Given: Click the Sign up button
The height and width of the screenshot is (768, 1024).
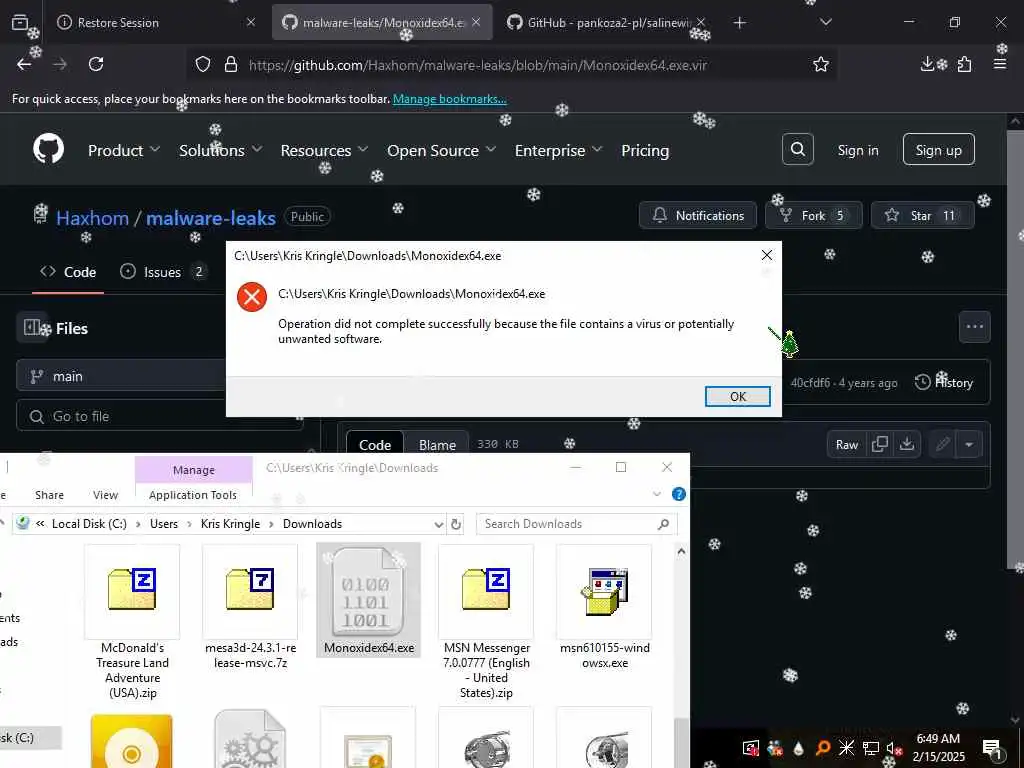Looking at the screenshot, I should pyautogui.click(x=938, y=150).
